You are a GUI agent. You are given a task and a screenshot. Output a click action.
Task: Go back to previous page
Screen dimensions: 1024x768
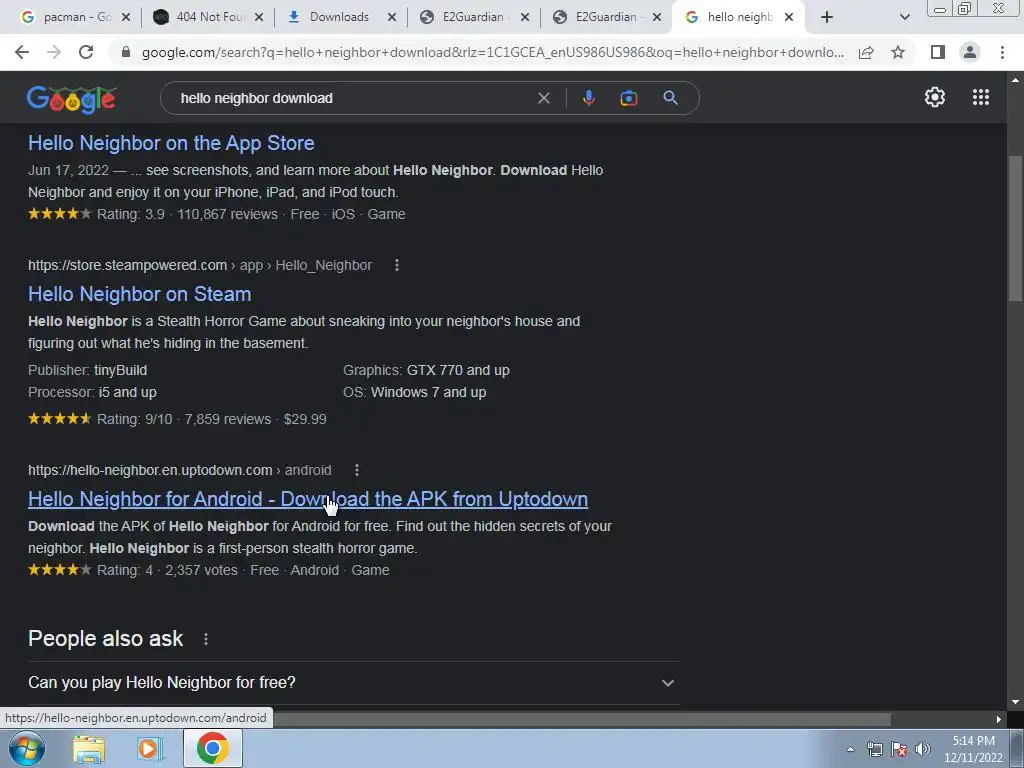22,52
